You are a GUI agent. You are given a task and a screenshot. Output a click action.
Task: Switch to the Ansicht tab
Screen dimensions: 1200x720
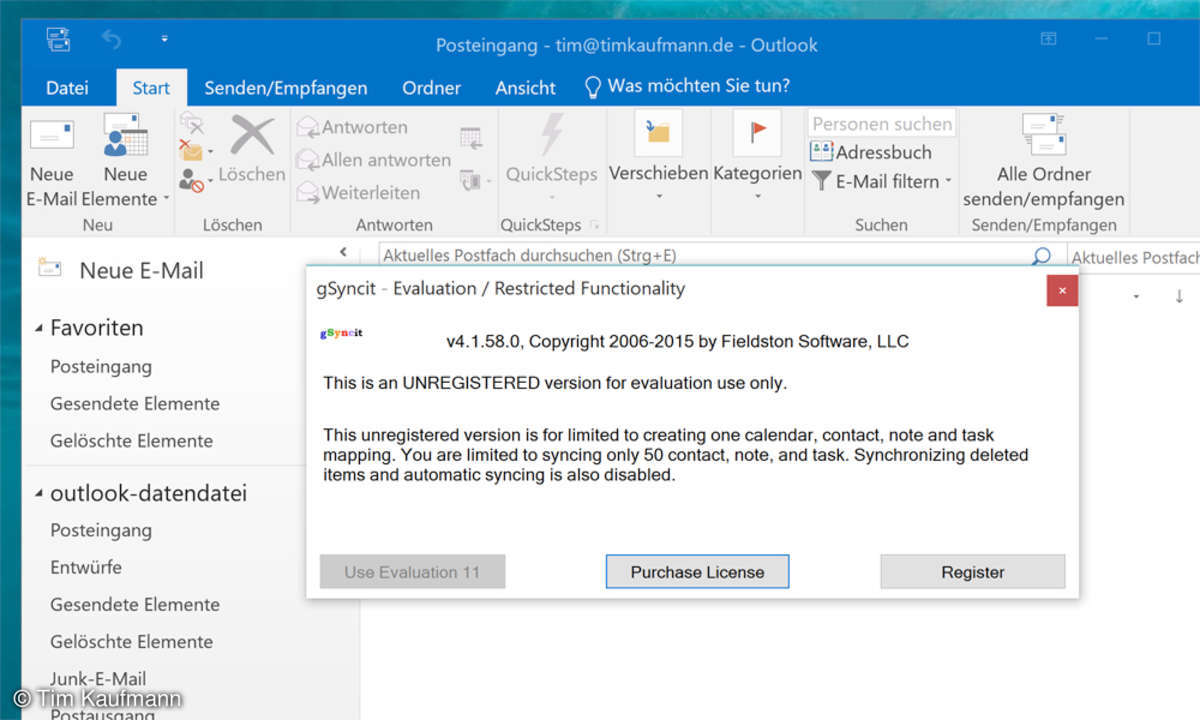pyautogui.click(x=525, y=88)
